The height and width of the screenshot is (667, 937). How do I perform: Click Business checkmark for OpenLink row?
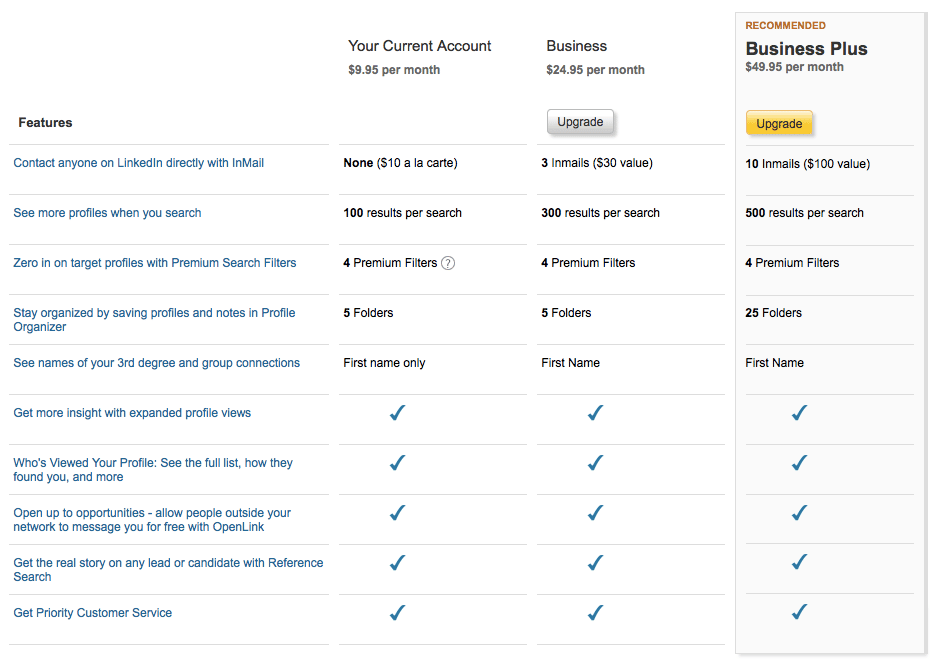click(595, 513)
